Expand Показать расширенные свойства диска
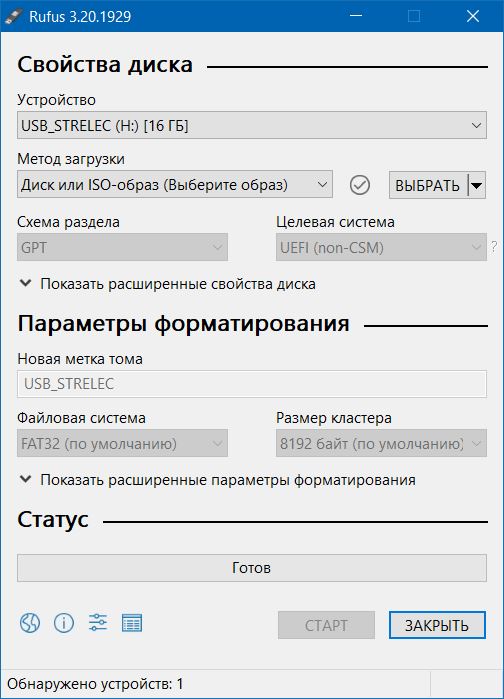The height and width of the screenshot is (699, 504). 168,284
